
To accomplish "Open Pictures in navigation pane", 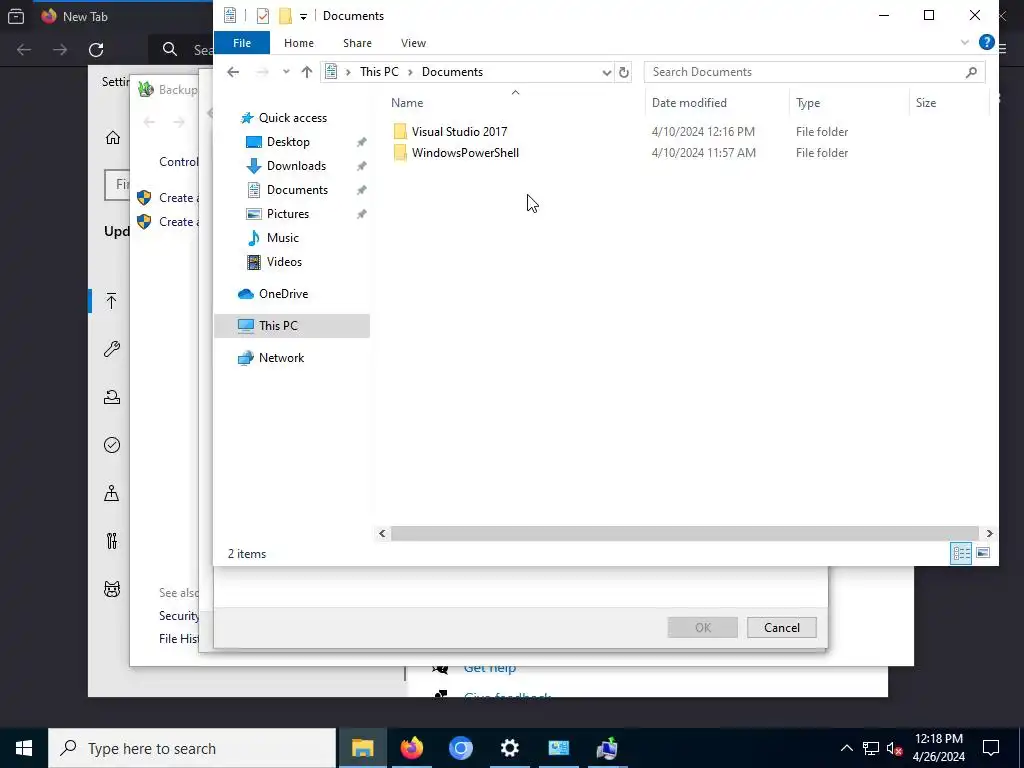I will pyautogui.click(x=287, y=214).
